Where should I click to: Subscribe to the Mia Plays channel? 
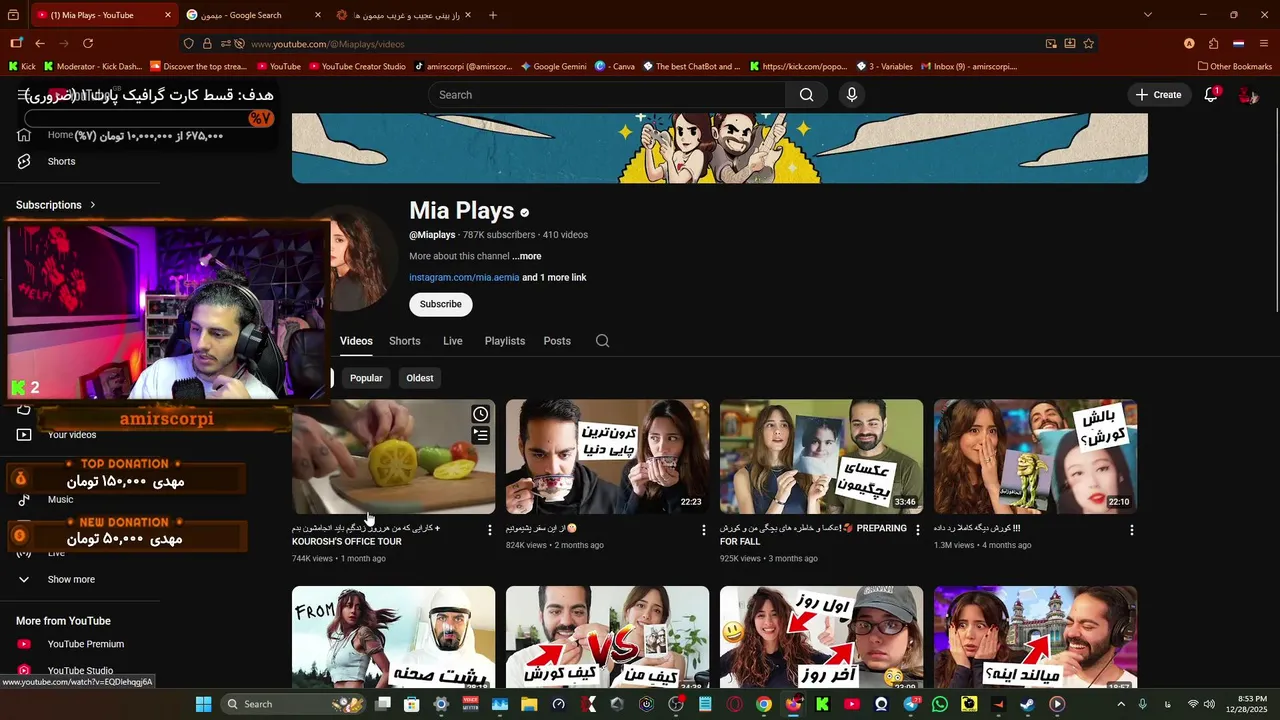tap(441, 304)
